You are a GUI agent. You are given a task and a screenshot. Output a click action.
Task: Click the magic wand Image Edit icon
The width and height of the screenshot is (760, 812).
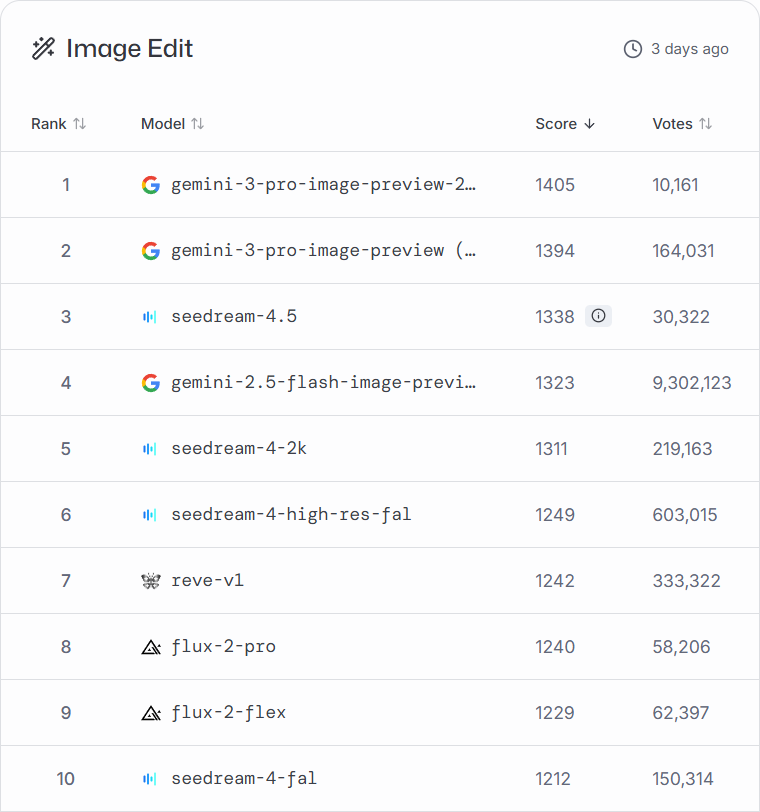(x=43, y=48)
